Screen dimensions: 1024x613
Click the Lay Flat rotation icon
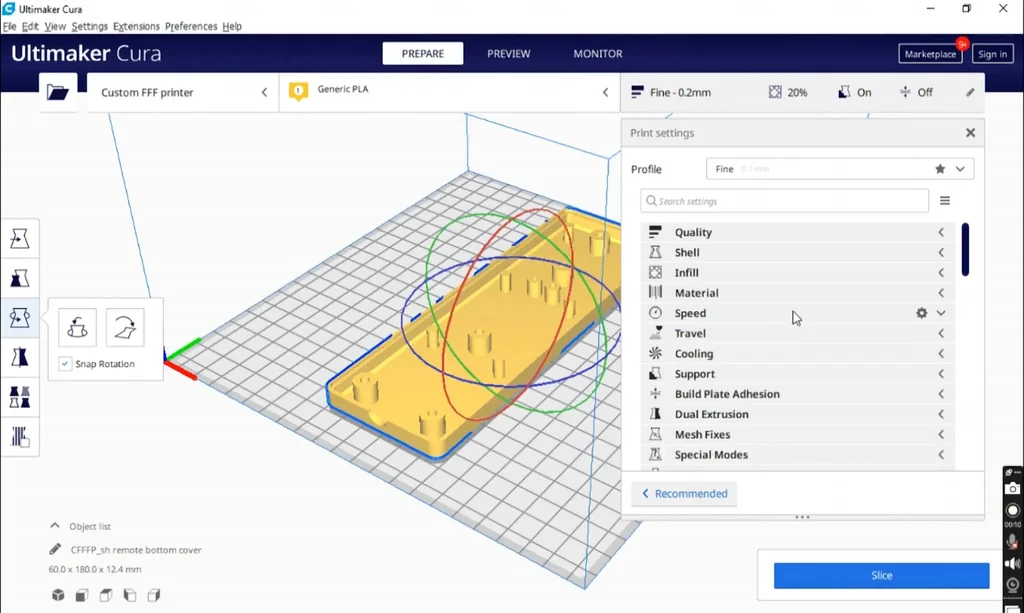(x=125, y=327)
